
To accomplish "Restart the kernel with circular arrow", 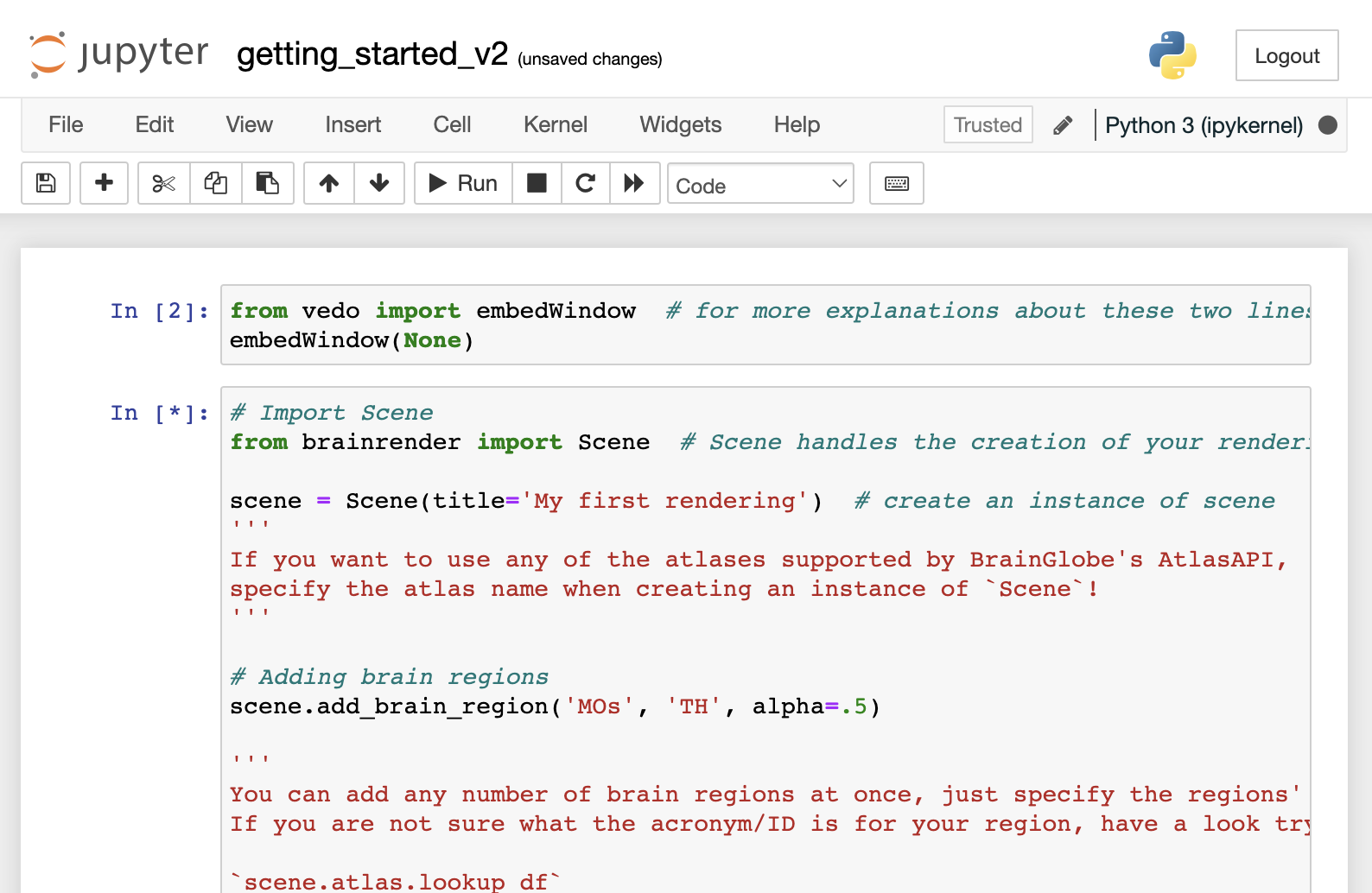I will pos(585,183).
